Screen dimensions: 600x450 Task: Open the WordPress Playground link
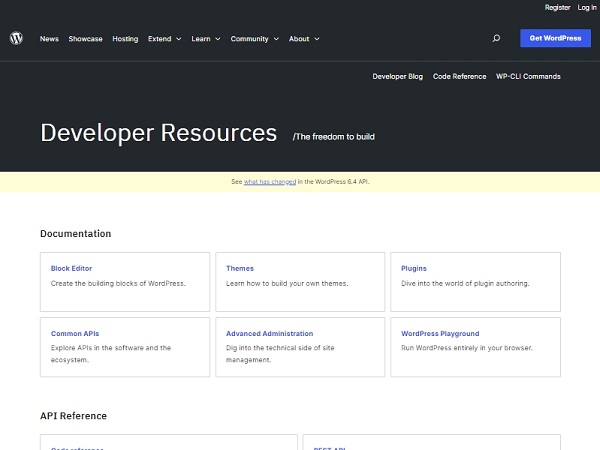[x=440, y=333]
